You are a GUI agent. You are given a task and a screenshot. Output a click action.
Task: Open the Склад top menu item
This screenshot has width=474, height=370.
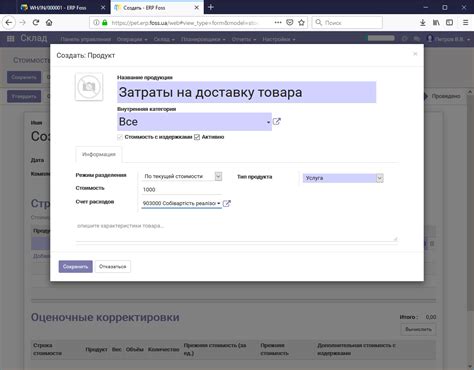pos(164,39)
